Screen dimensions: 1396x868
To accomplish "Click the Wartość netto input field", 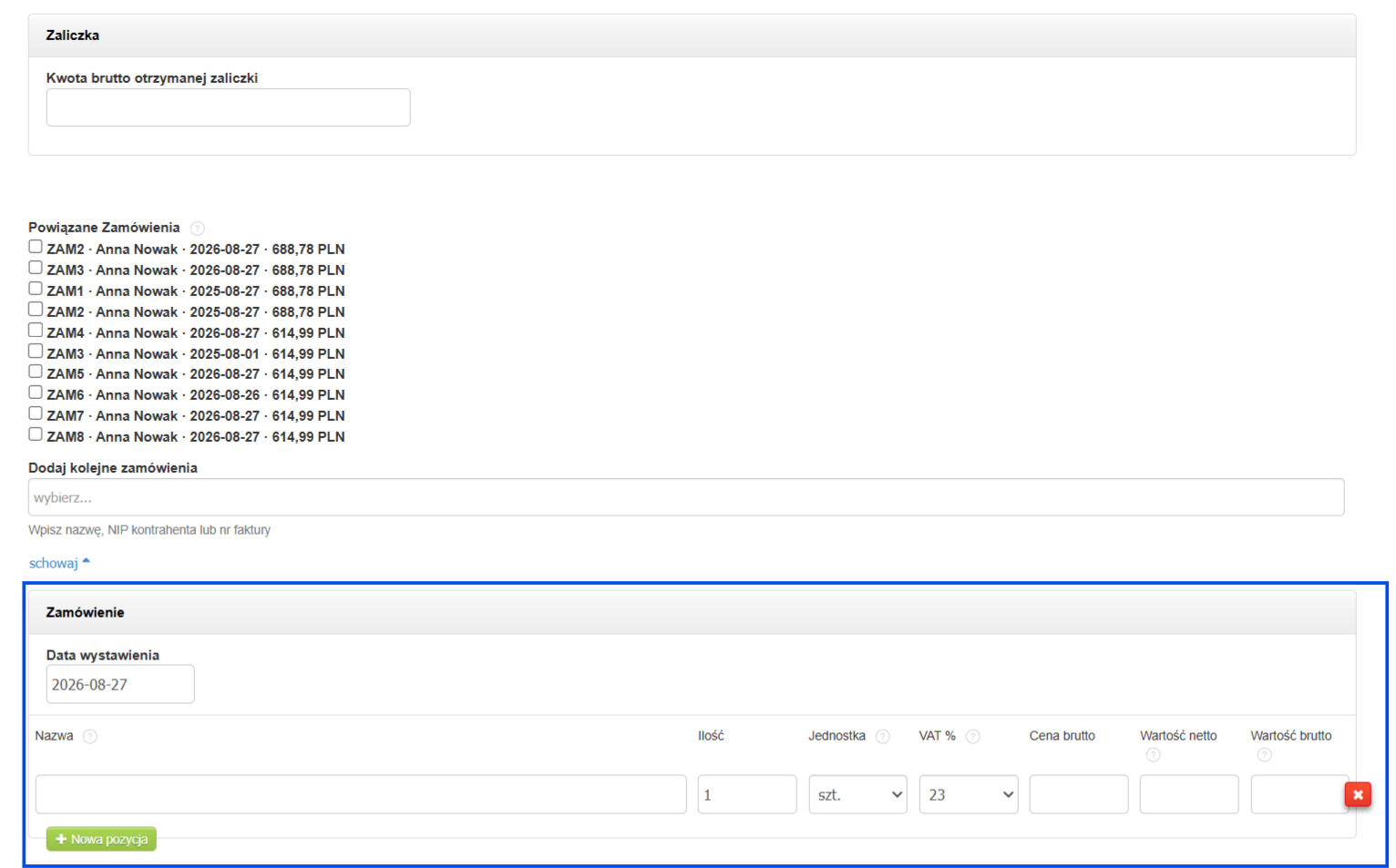I will tap(1189, 794).
